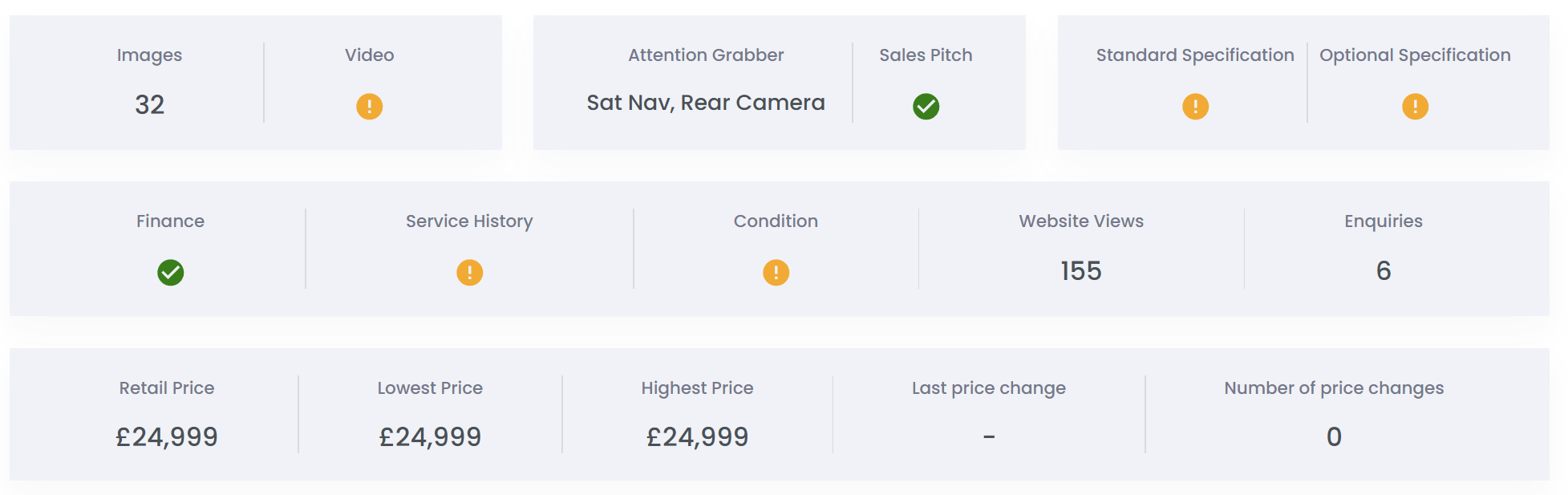Click the Sales Pitch green checkmark icon

(x=926, y=106)
